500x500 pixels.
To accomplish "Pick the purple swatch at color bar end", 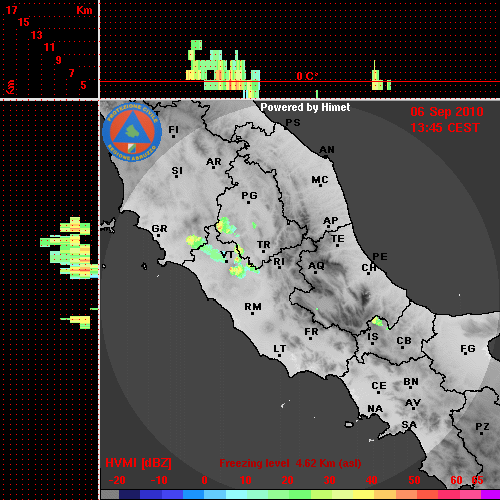I will [490, 494].
